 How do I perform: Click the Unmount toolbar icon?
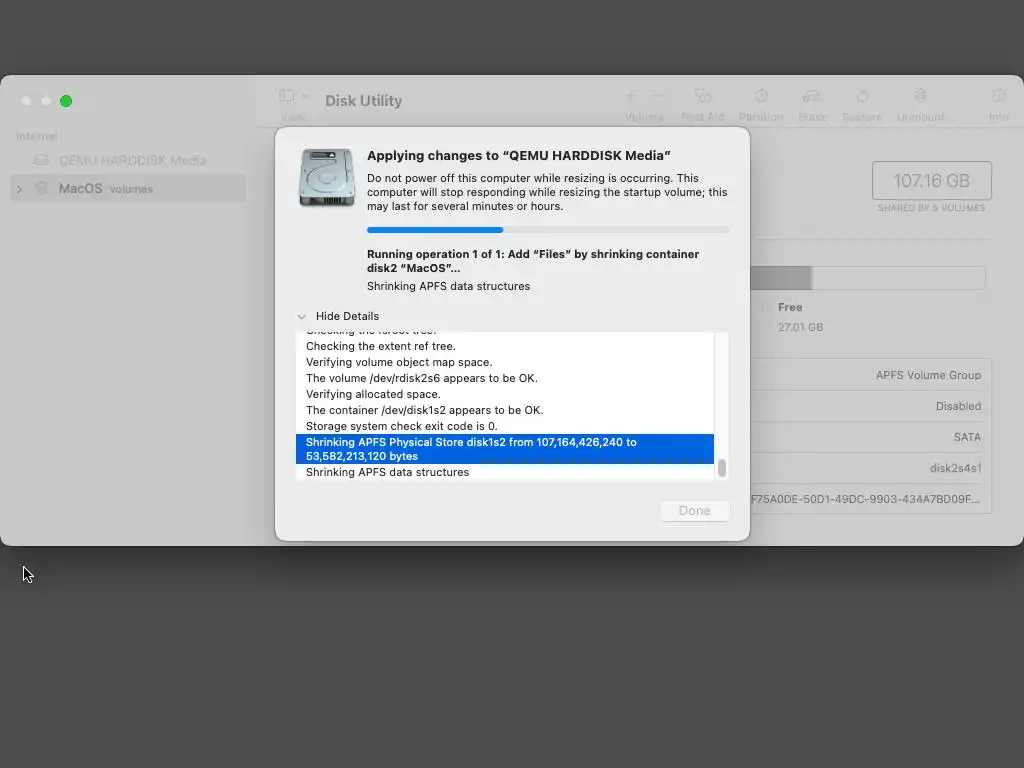[920, 96]
